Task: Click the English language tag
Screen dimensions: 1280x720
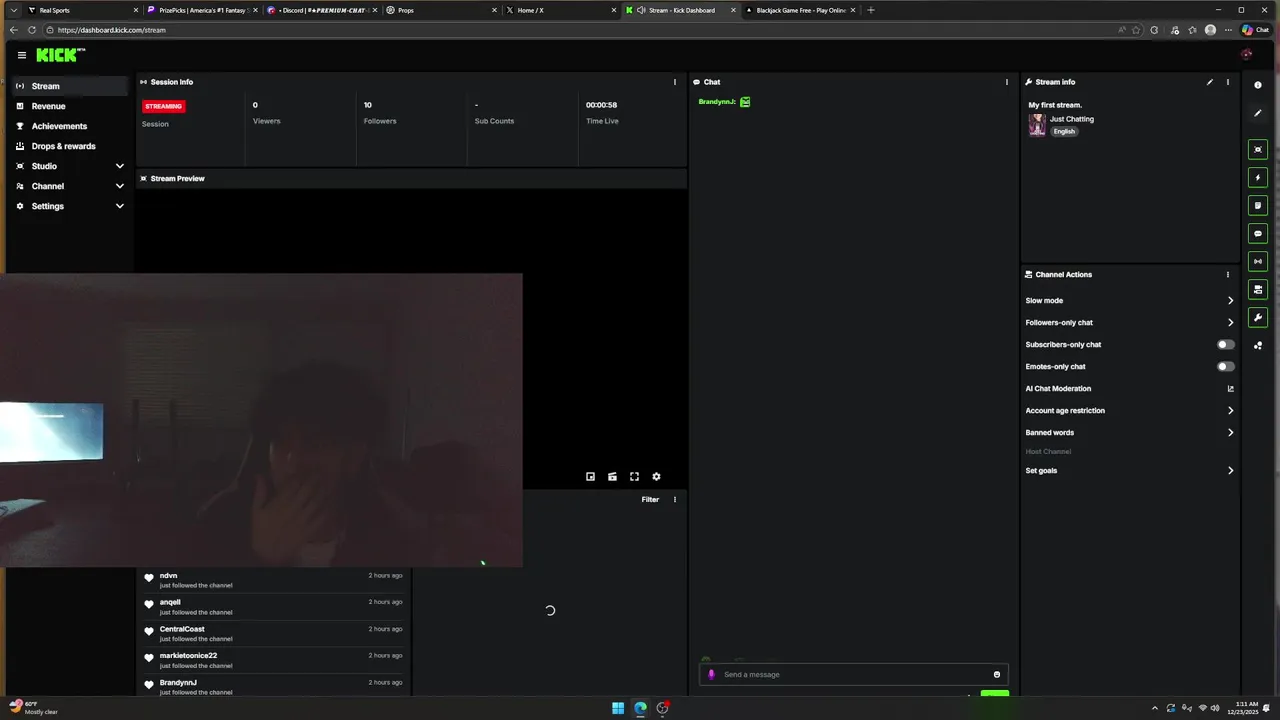Action: [x=1064, y=131]
